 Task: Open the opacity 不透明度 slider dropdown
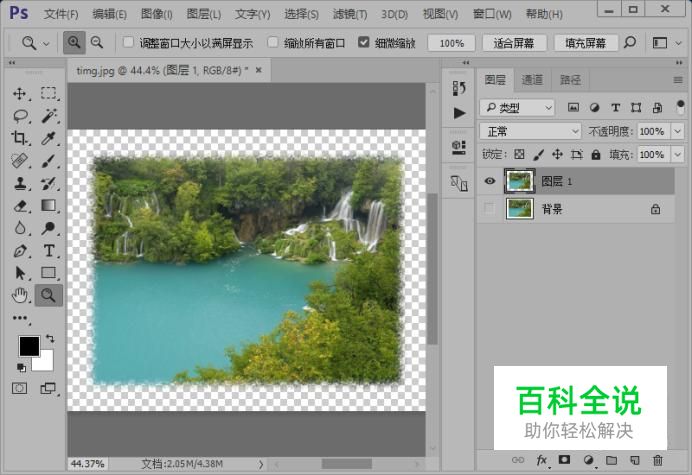click(x=677, y=131)
